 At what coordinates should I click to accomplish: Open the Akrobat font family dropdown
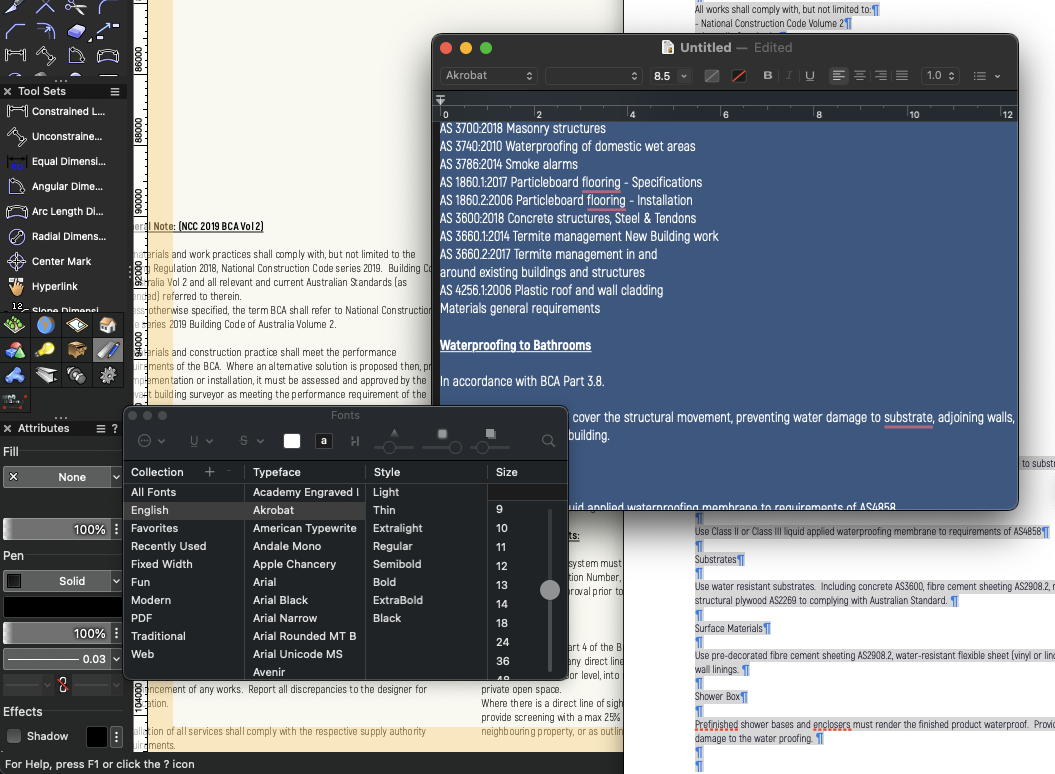click(x=489, y=76)
